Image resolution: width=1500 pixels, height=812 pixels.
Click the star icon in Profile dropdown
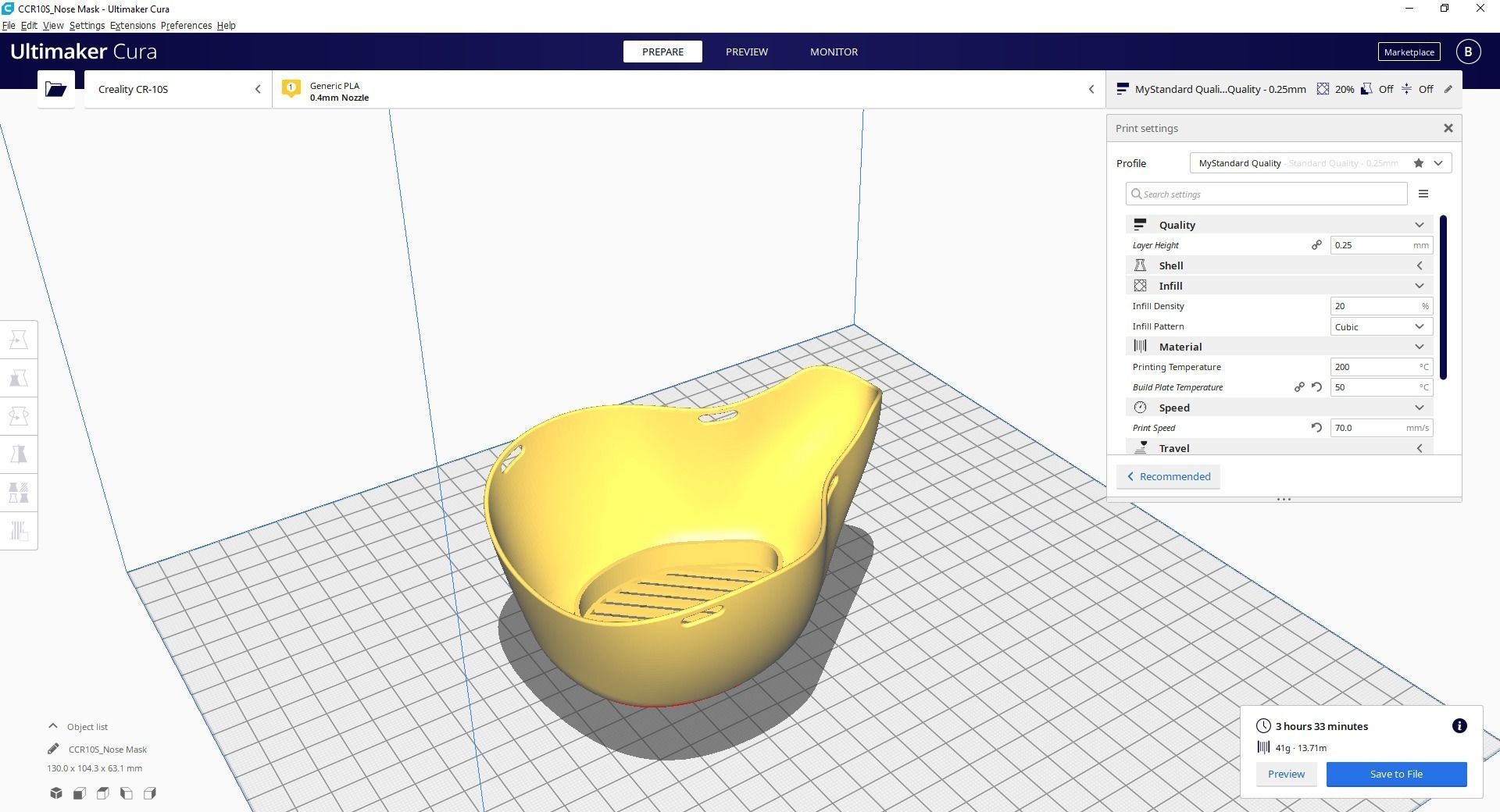(1418, 163)
